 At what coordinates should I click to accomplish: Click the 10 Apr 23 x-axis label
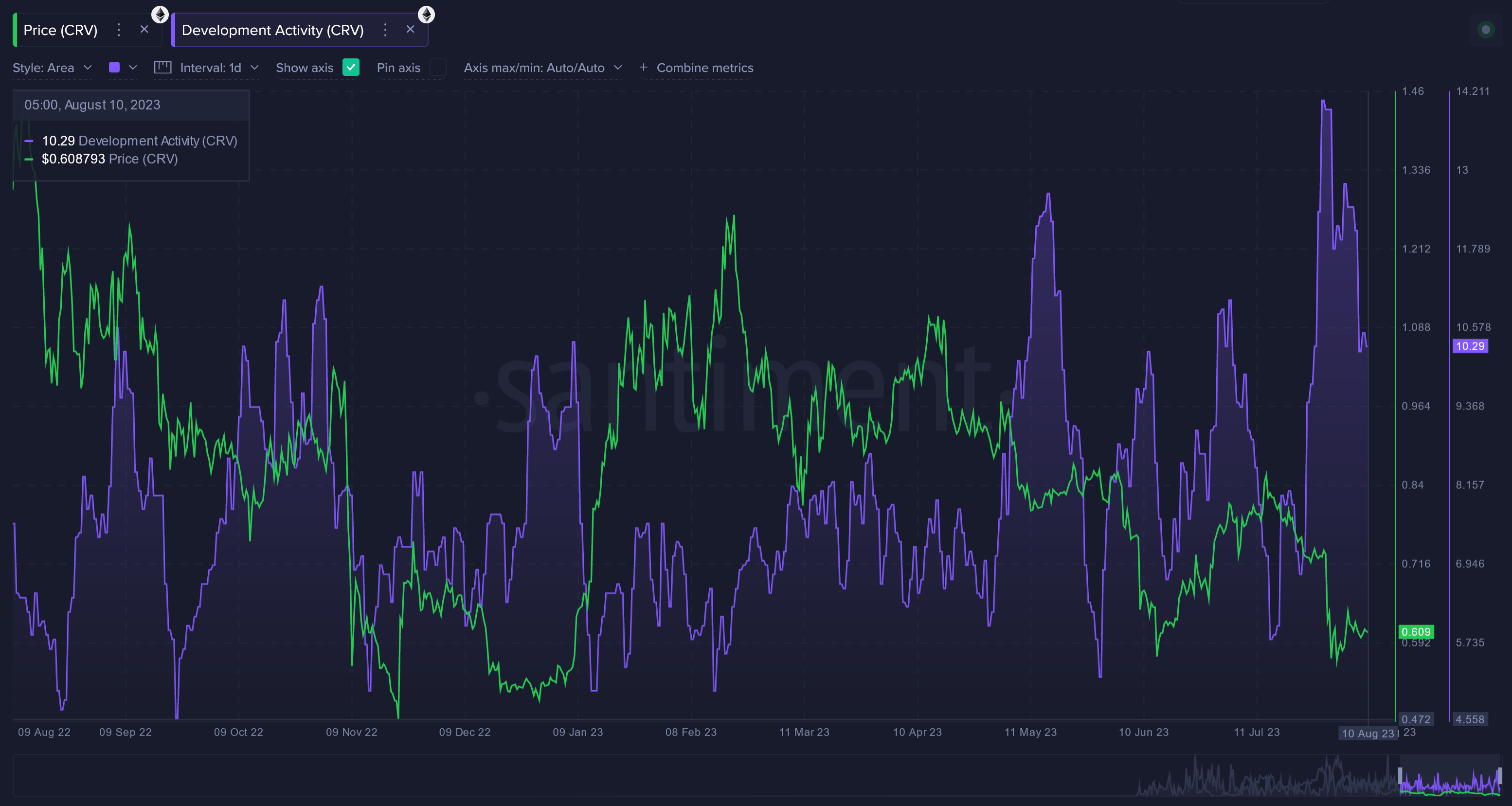(x=917, y=732)
